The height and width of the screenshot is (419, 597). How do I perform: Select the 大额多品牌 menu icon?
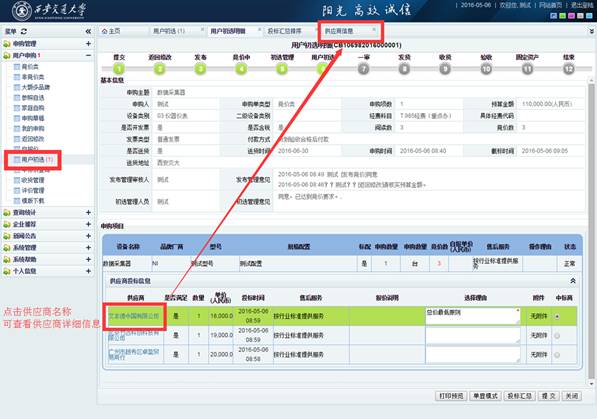17,87
